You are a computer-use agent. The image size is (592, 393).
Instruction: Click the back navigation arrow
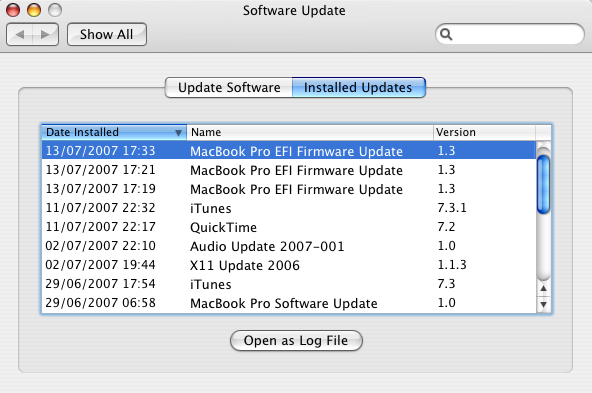(20, 34)
